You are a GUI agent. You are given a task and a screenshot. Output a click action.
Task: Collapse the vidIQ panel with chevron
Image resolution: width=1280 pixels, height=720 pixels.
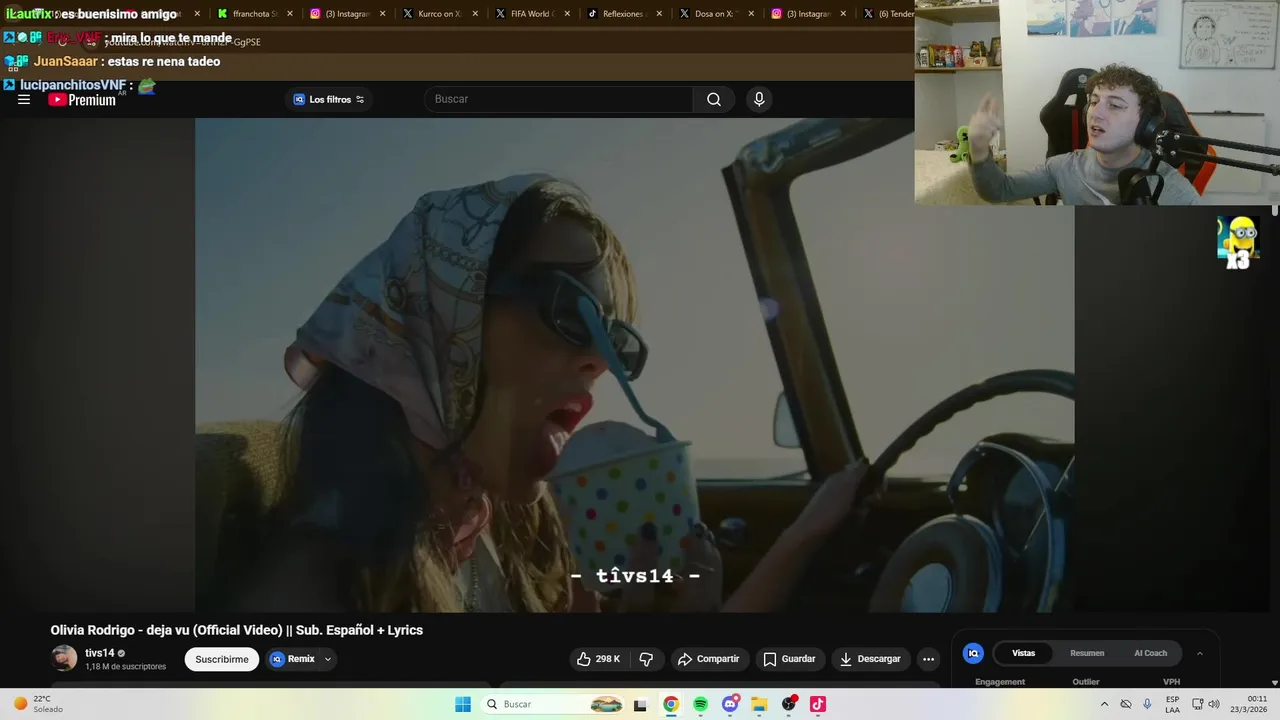[1200, 653]
